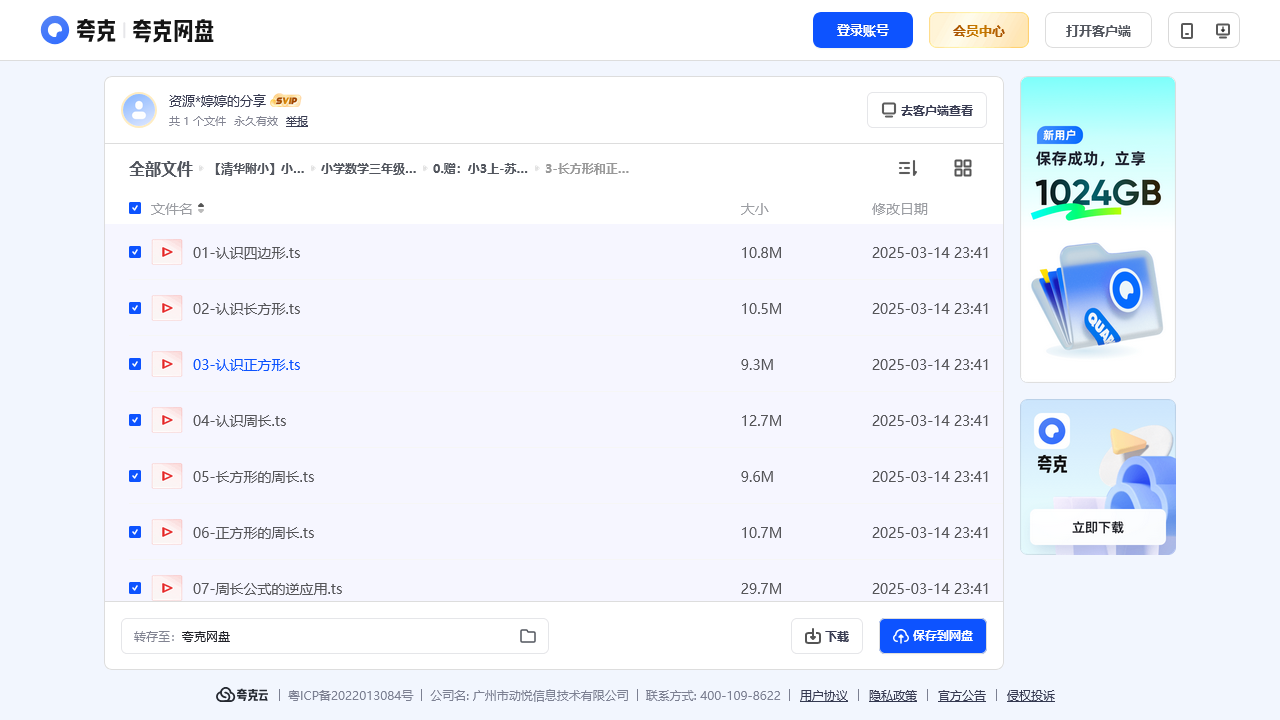Click the Quark logo icon

pos(55,30)
